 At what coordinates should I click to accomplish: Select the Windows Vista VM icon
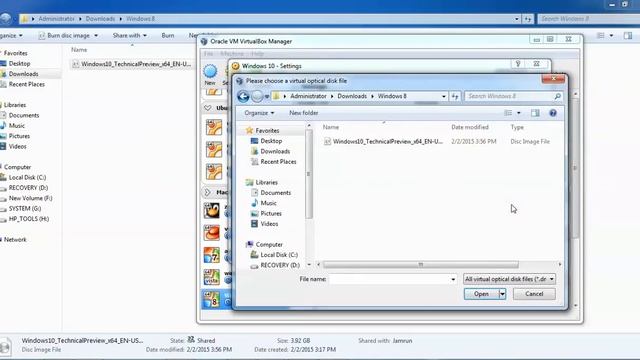(212, 278)
